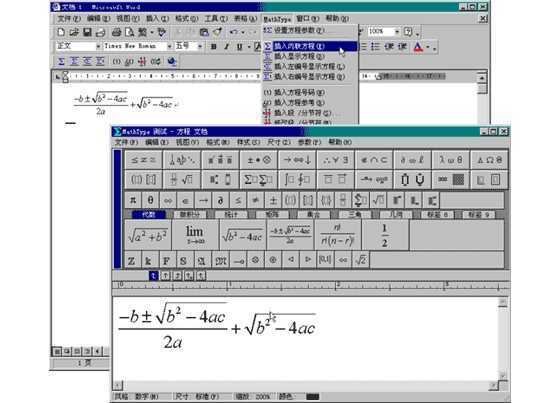The width and height of the screenshot is (560, 403).
Task: Click the MathType horizontal scrollbar left arrow
Action: coord(118,385)
